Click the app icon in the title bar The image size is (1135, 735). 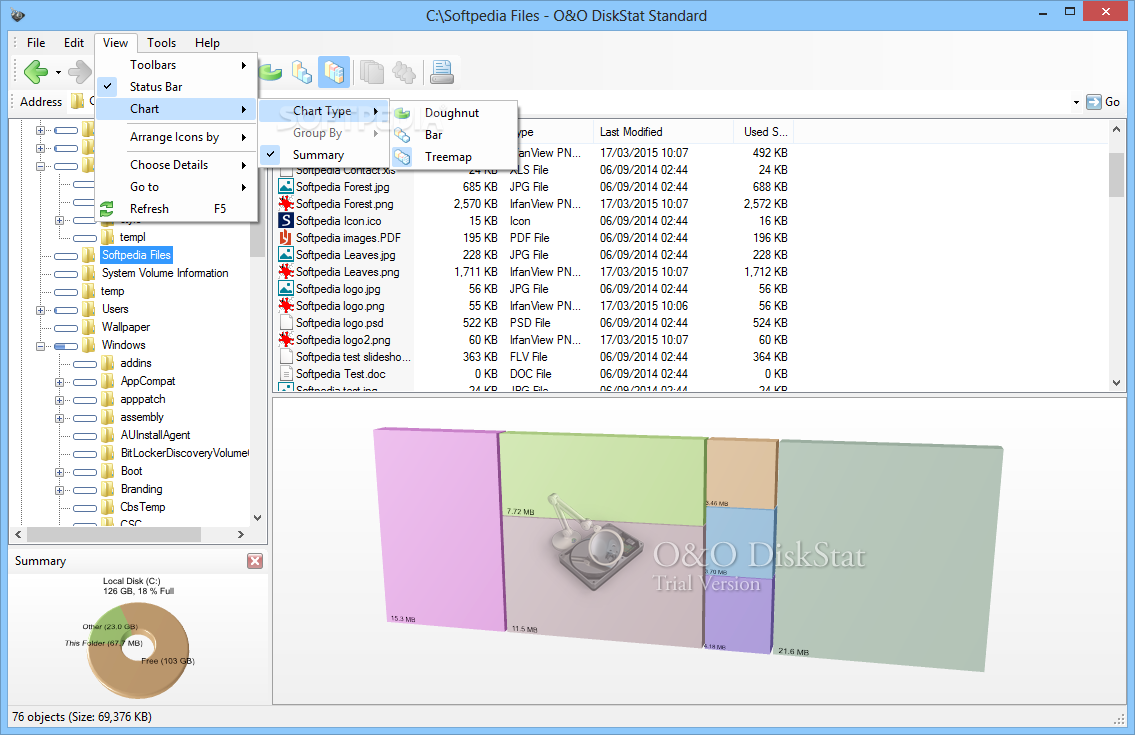point(17,15)
